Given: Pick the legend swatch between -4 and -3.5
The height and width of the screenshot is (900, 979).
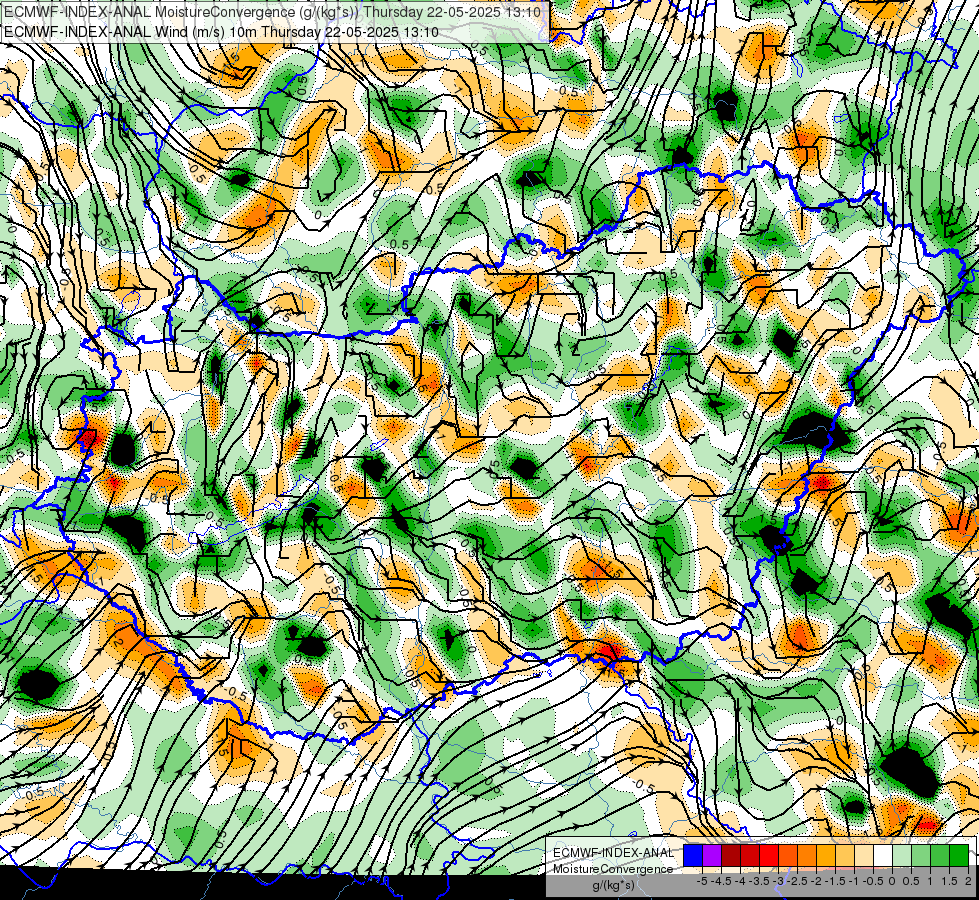Looking at the screenshot, I should pos(750,855).
